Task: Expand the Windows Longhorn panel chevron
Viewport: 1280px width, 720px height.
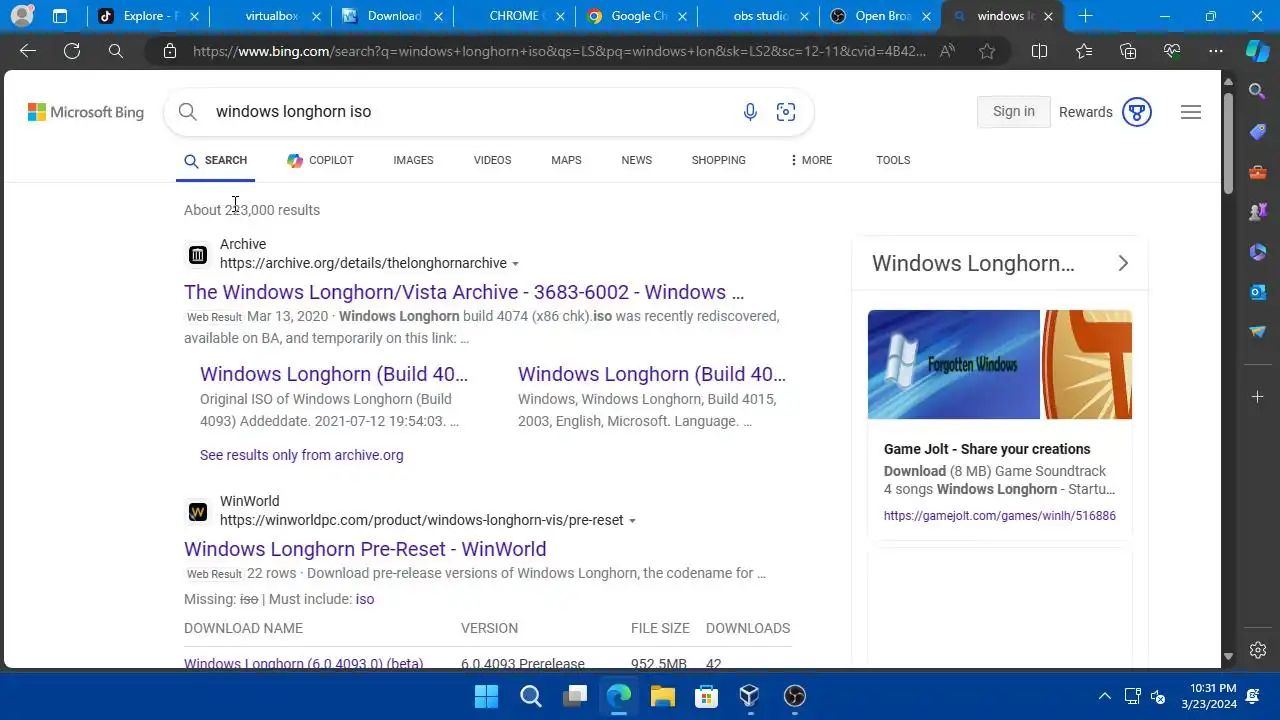Action: 1123,263
